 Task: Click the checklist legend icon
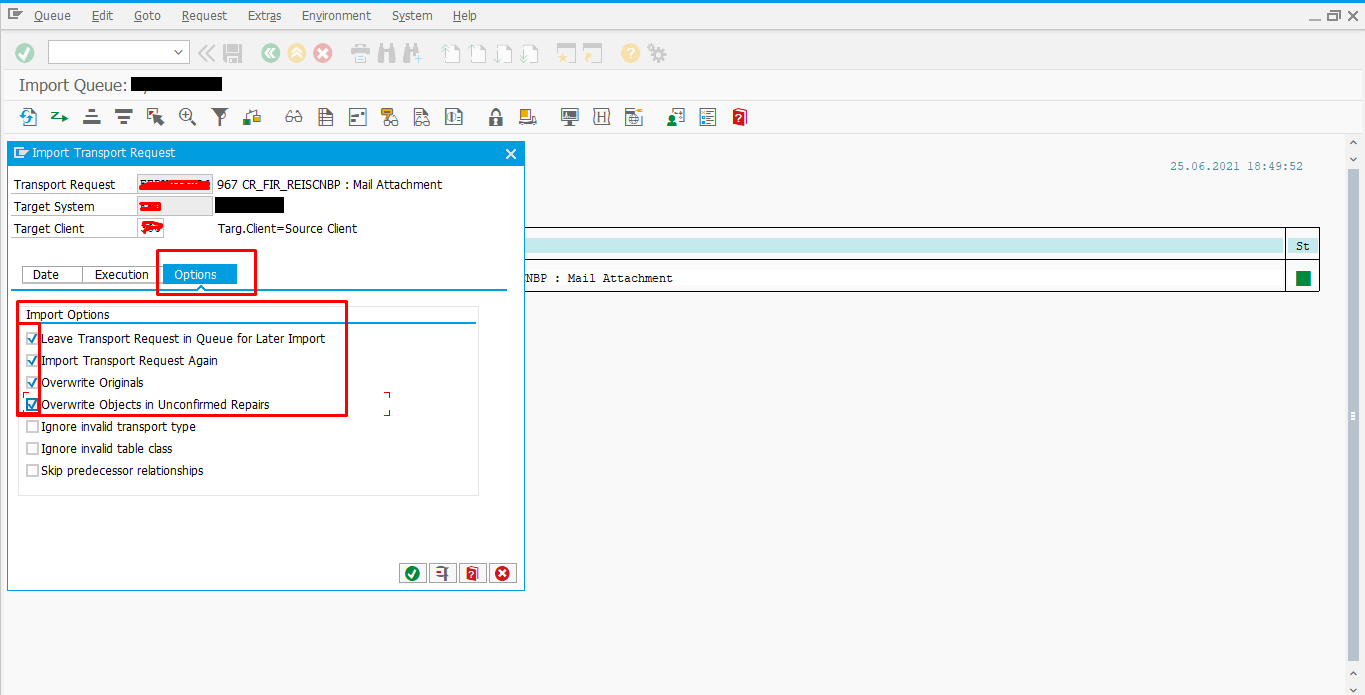708,117
